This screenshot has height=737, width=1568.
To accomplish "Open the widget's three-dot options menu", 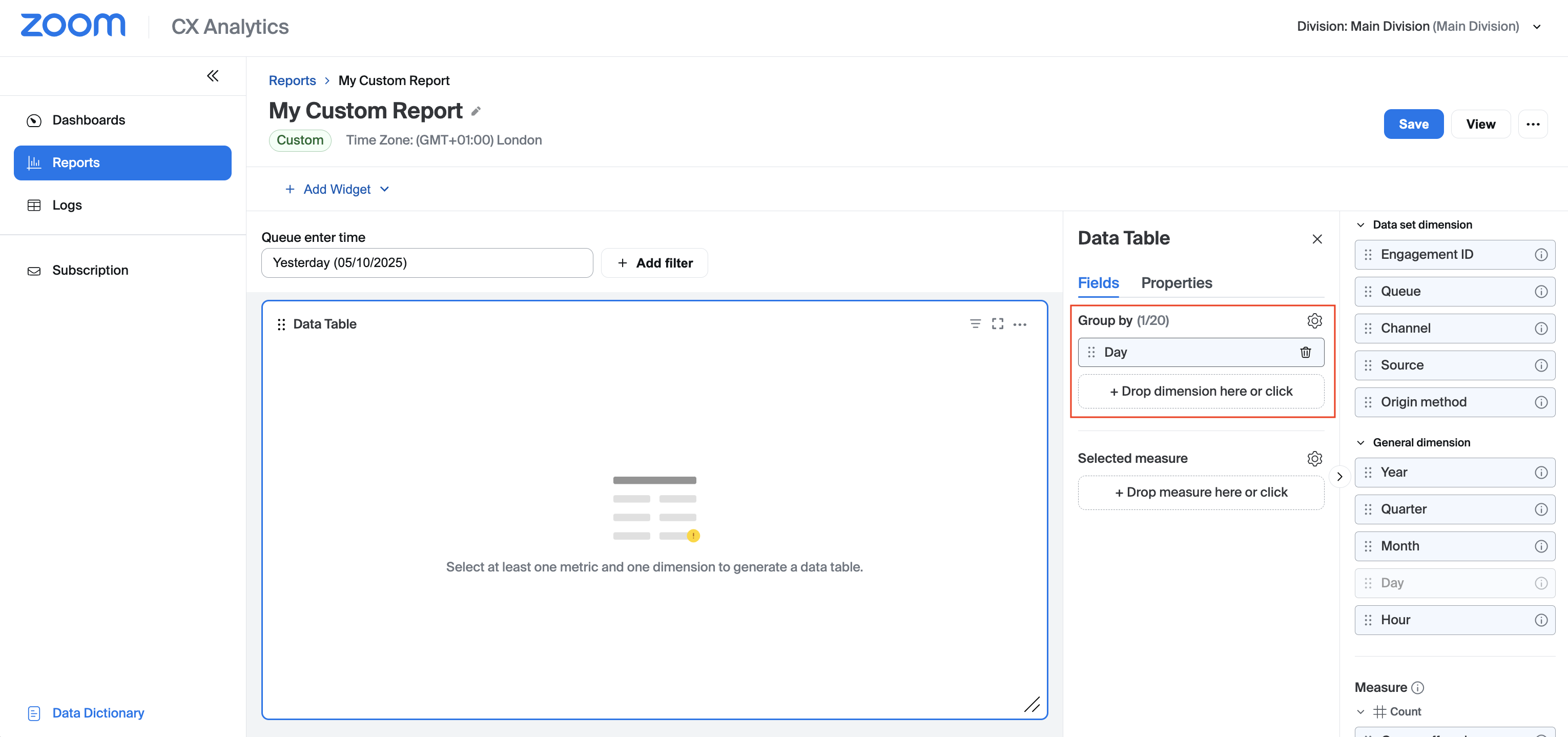I will pos(1020,324).
